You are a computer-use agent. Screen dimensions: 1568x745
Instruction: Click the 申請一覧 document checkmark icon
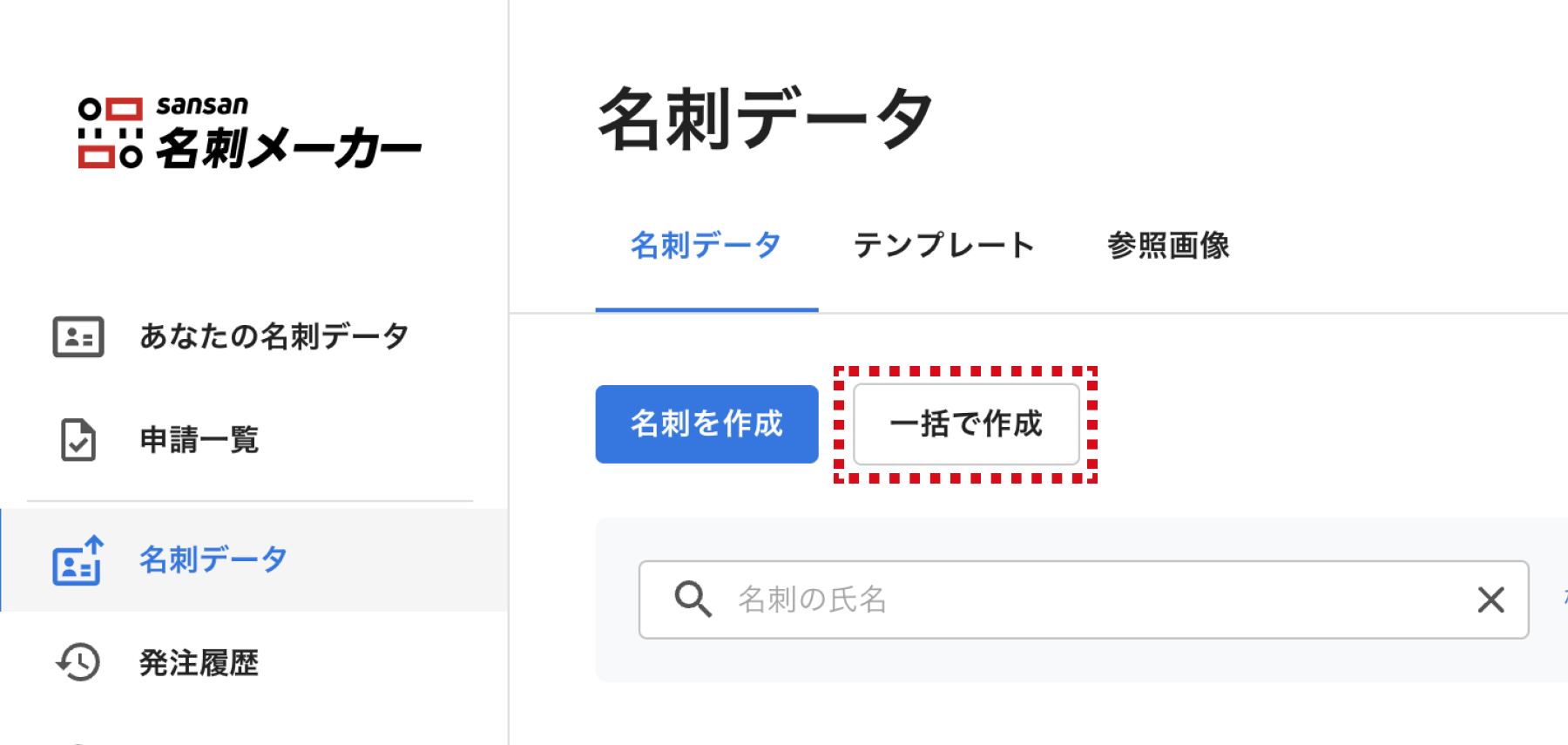(78, 440)
